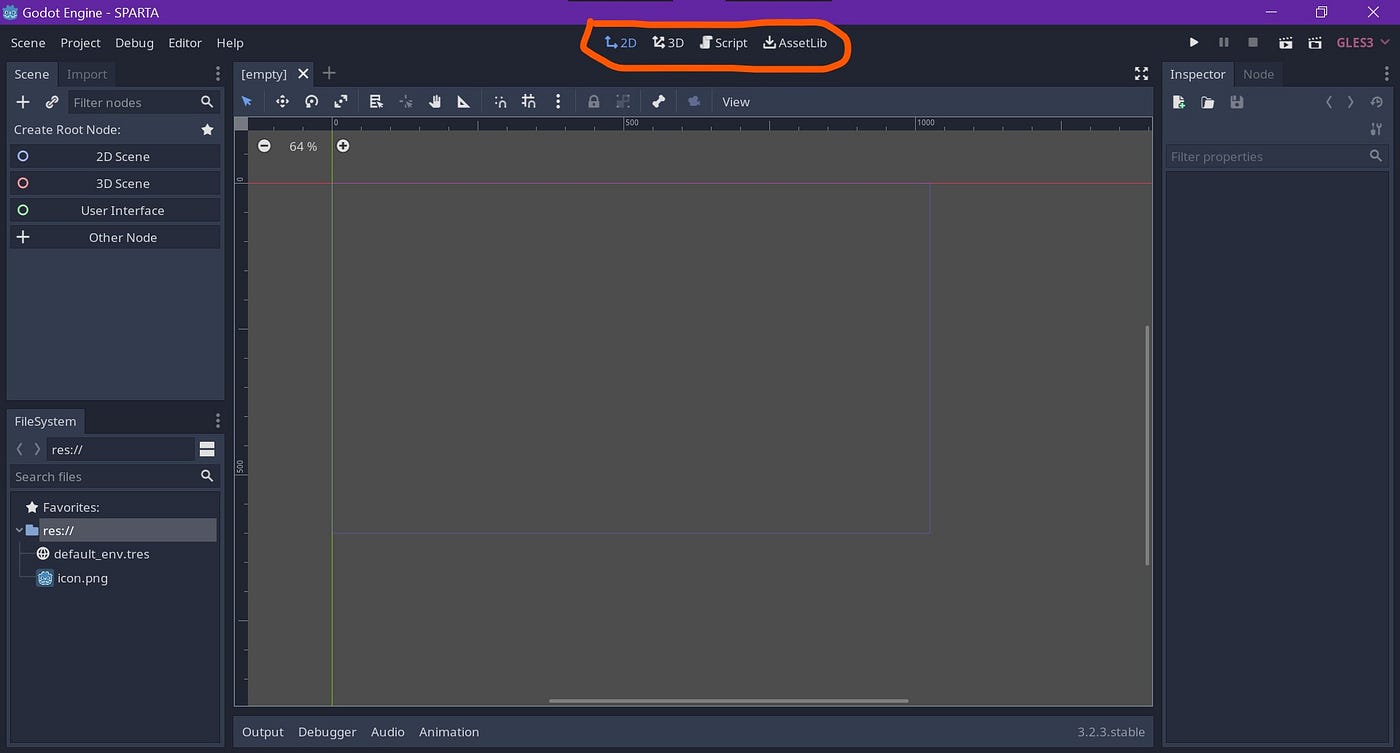This screenshot has width=1400, height=753.
Task: Click the group children icon
Action: pos(623,101)
